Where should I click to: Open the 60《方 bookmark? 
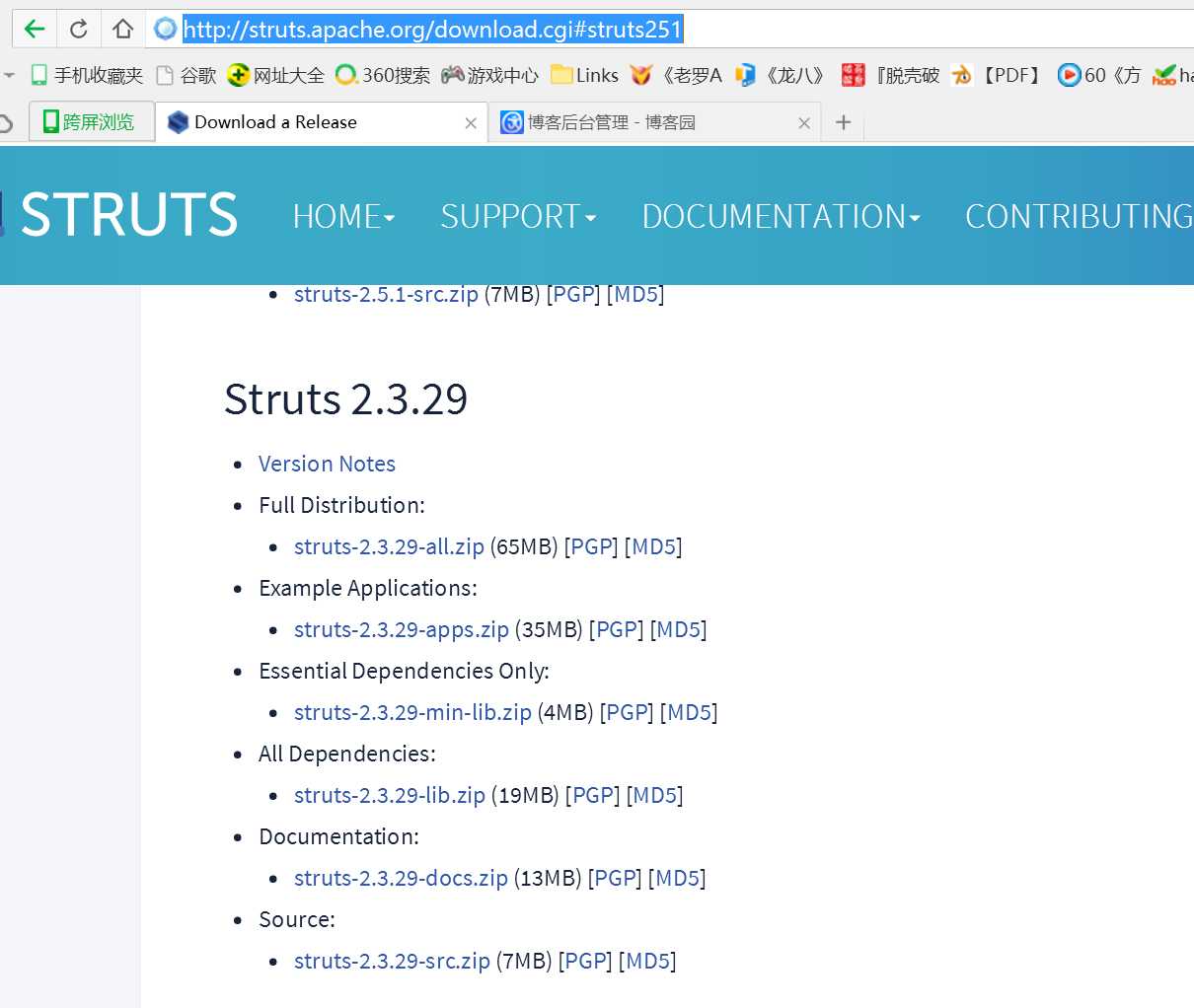pos(1098,75)
